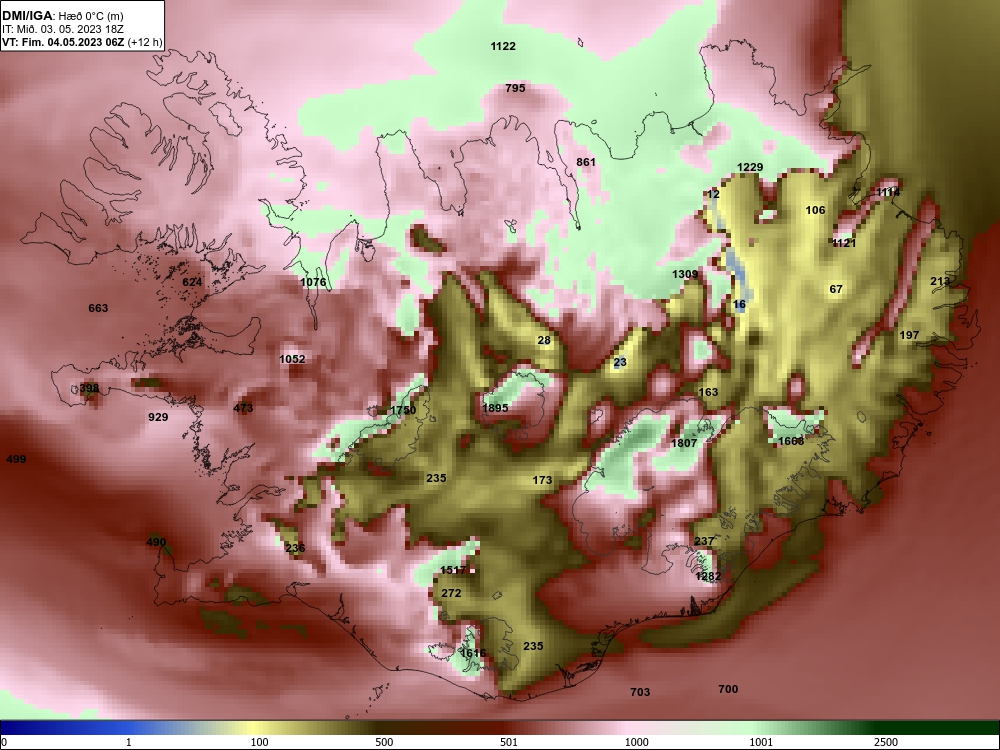Click the map value 1229
The image size is (1000, 750).
pos(750,167)
